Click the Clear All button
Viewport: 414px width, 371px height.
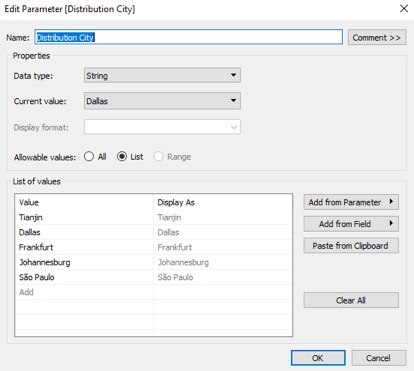351,300
